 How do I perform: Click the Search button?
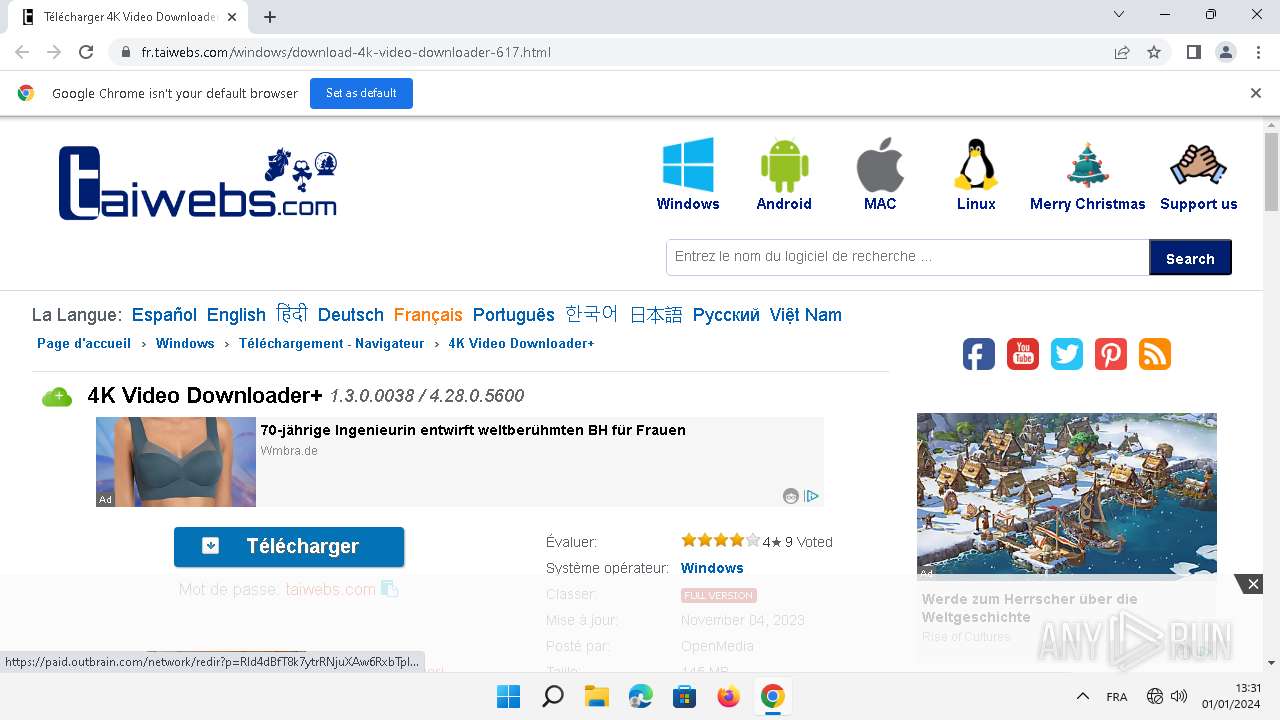(x=1190, y=258)
